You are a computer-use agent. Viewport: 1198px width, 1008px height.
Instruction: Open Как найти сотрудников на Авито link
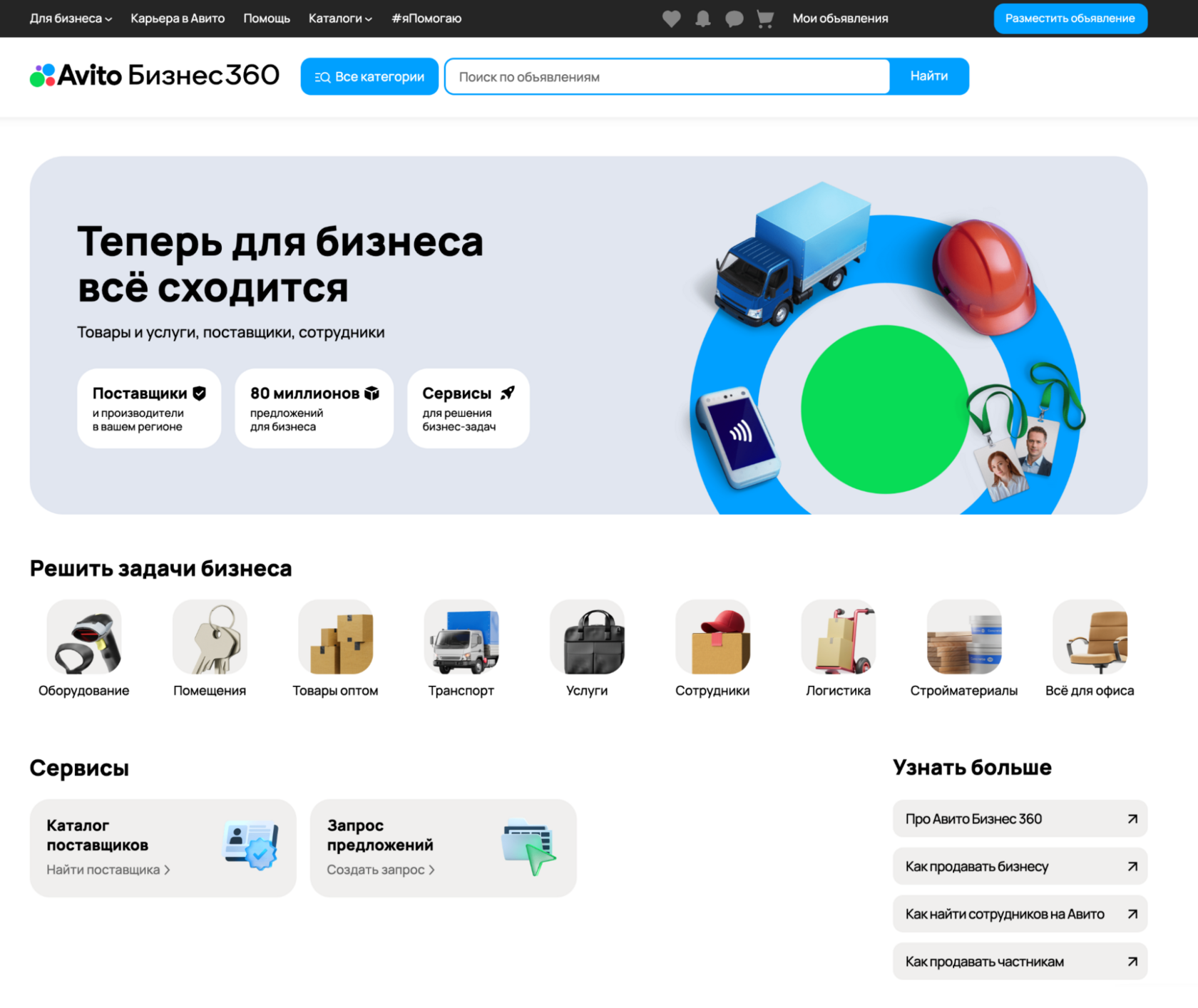point(1020,914)
